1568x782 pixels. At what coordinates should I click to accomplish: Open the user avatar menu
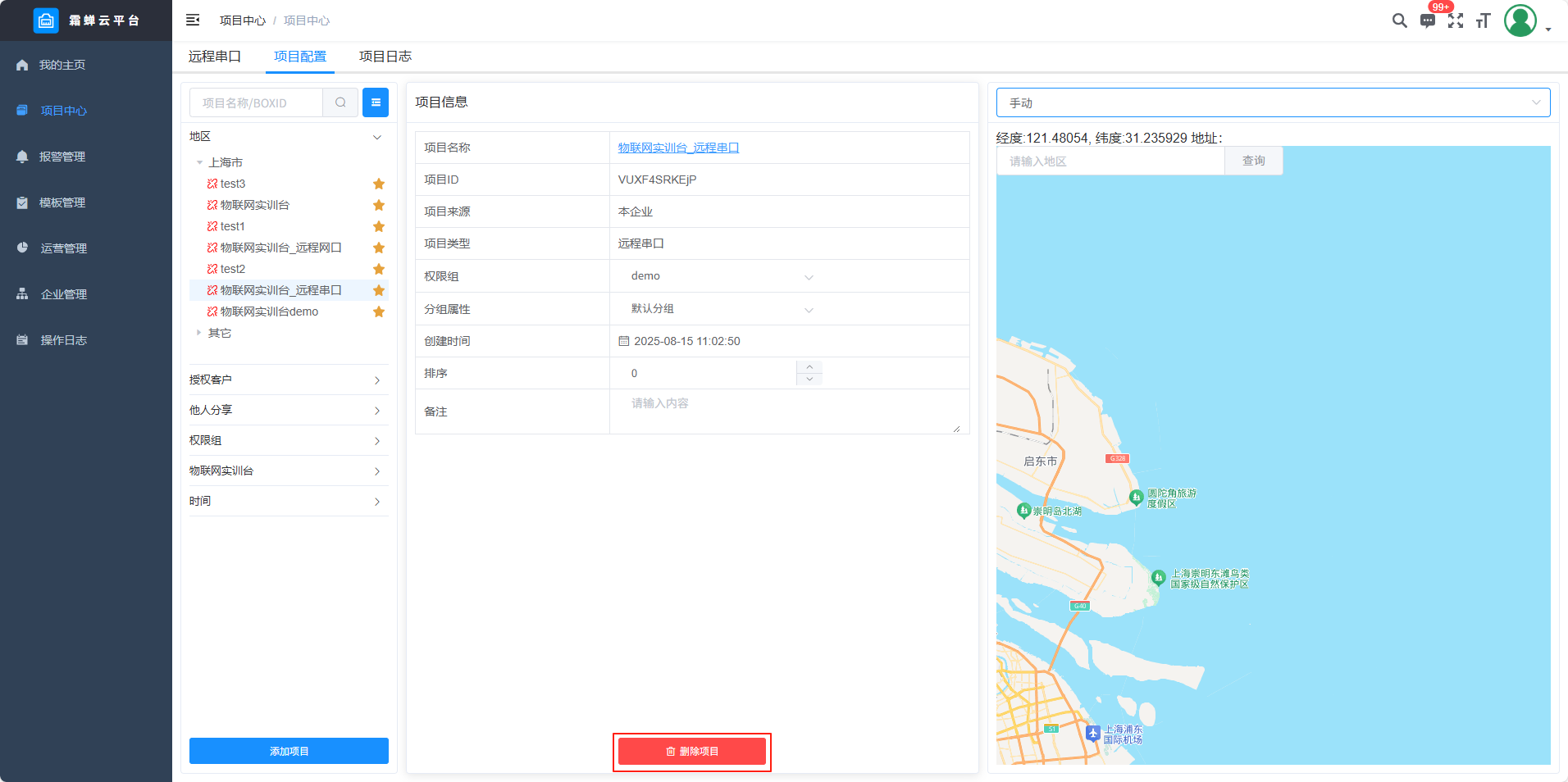(x=1520, y=20)
